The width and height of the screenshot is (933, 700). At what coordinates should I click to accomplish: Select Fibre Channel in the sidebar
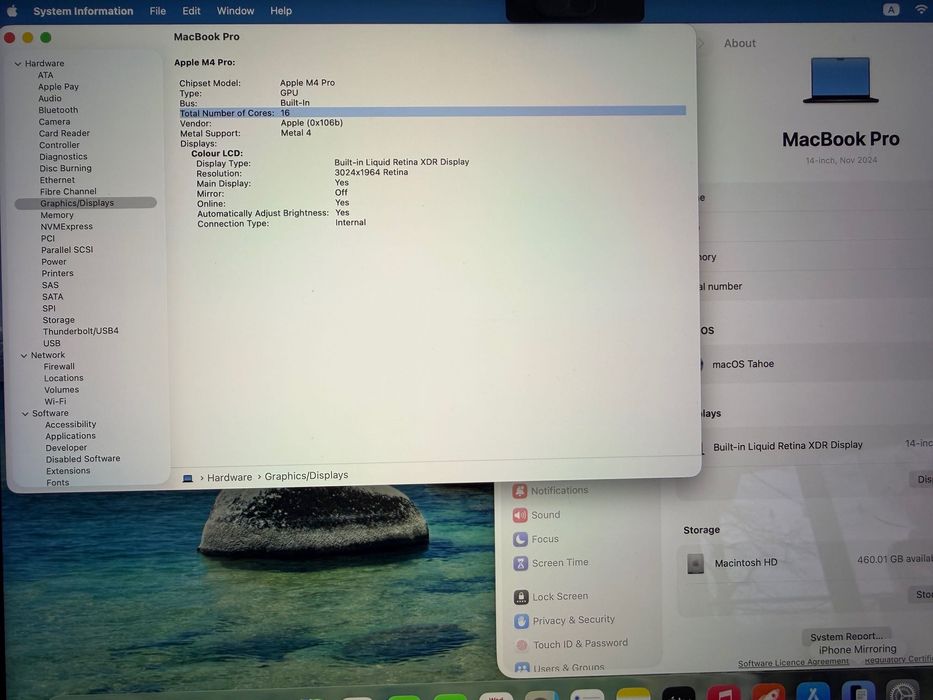pyautogui.click(x=68, y=192)
